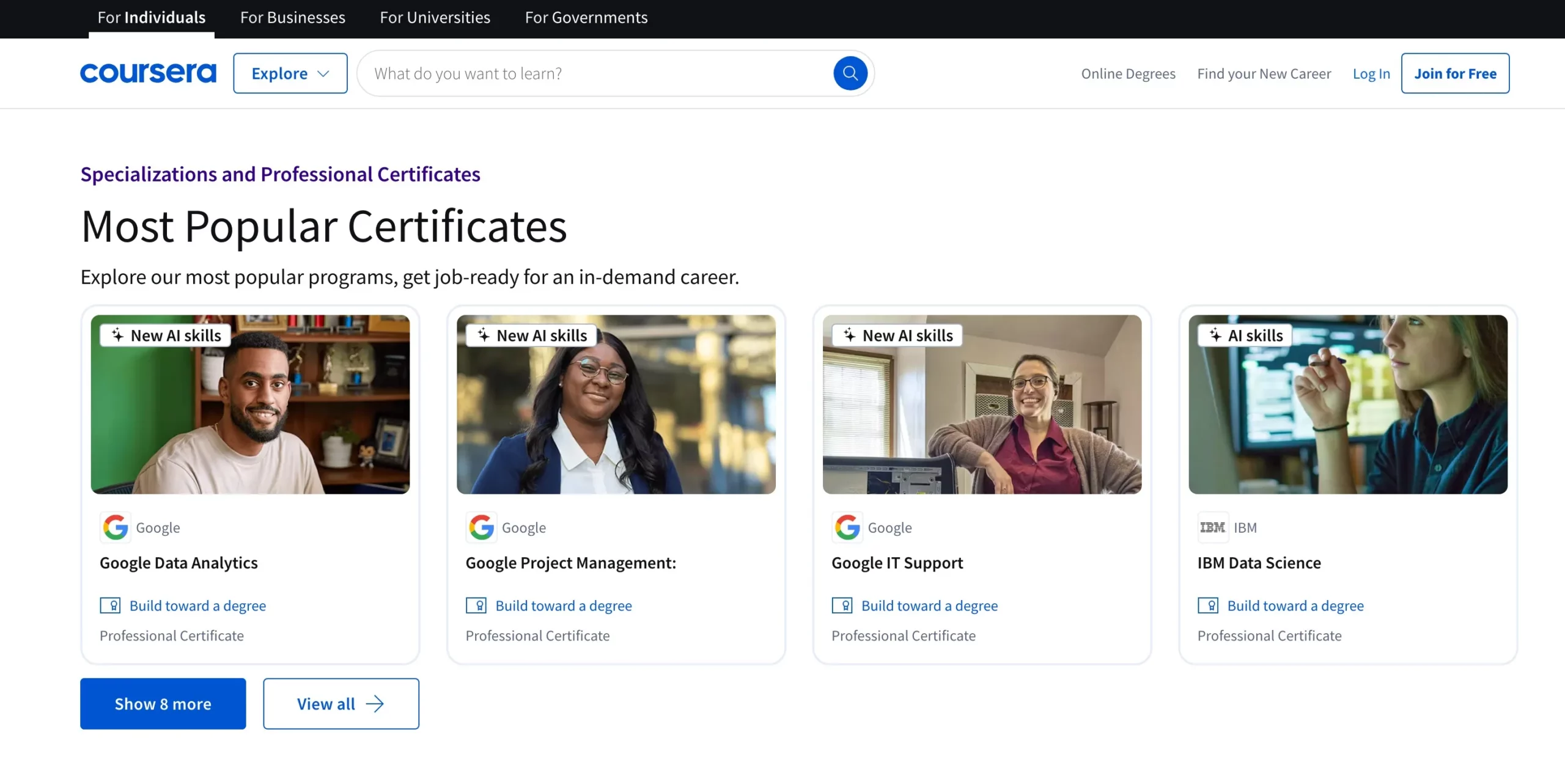The height and width of the screenshot is (784, 1565).
Task: Click sparkle icon on IBM AI skills badge
Action: pos(1215,335)
